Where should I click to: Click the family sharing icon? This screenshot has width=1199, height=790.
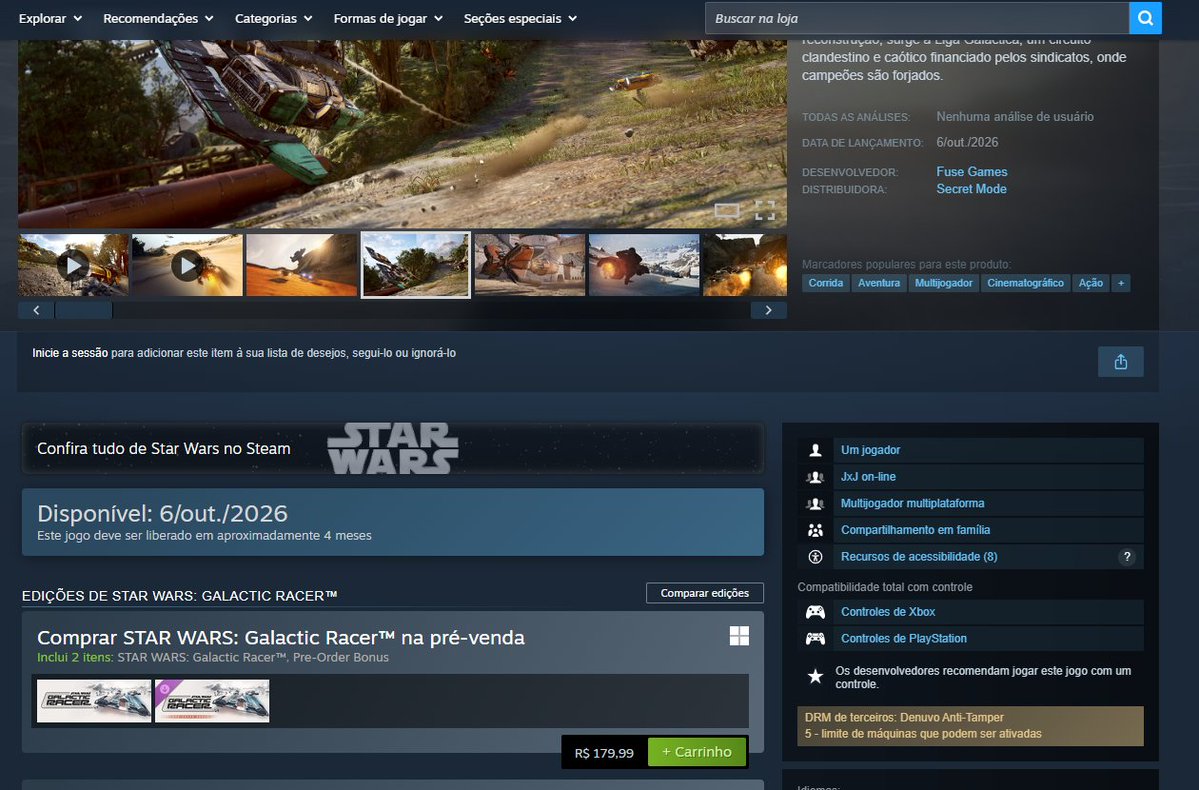[x=815, y=530]
